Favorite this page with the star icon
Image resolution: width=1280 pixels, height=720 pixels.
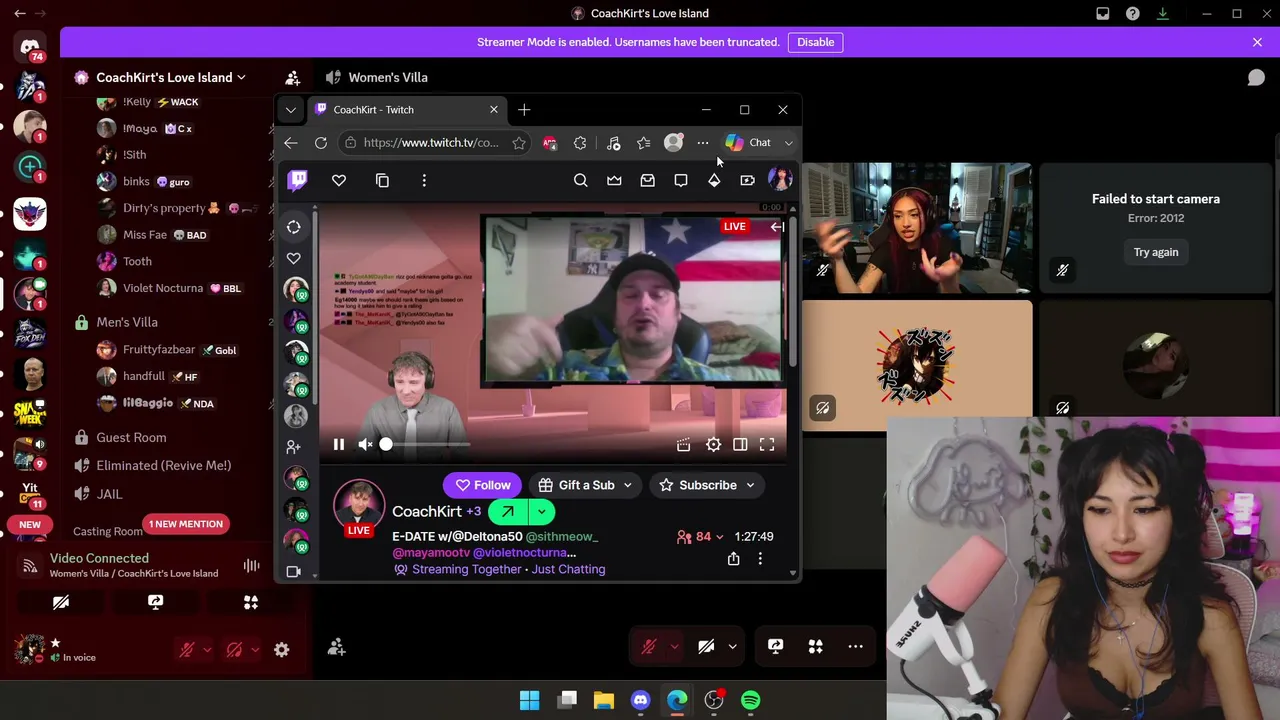point(519,143)
